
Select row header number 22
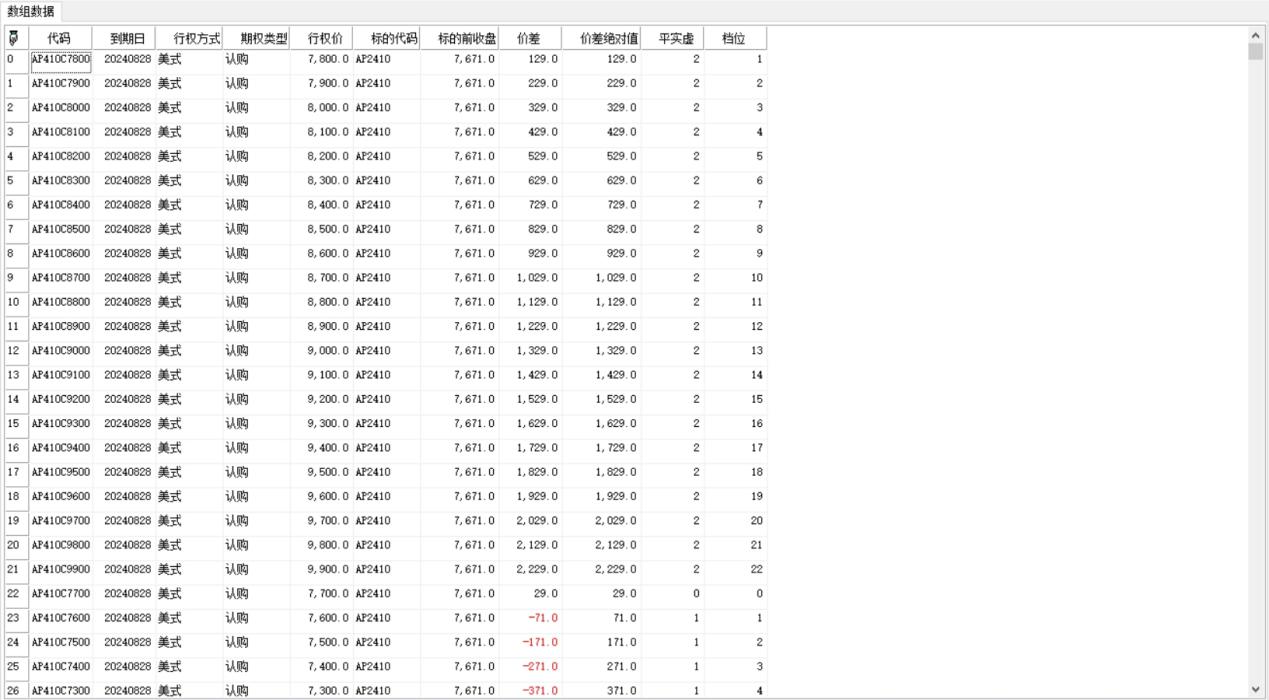click(x=16, y=594)
